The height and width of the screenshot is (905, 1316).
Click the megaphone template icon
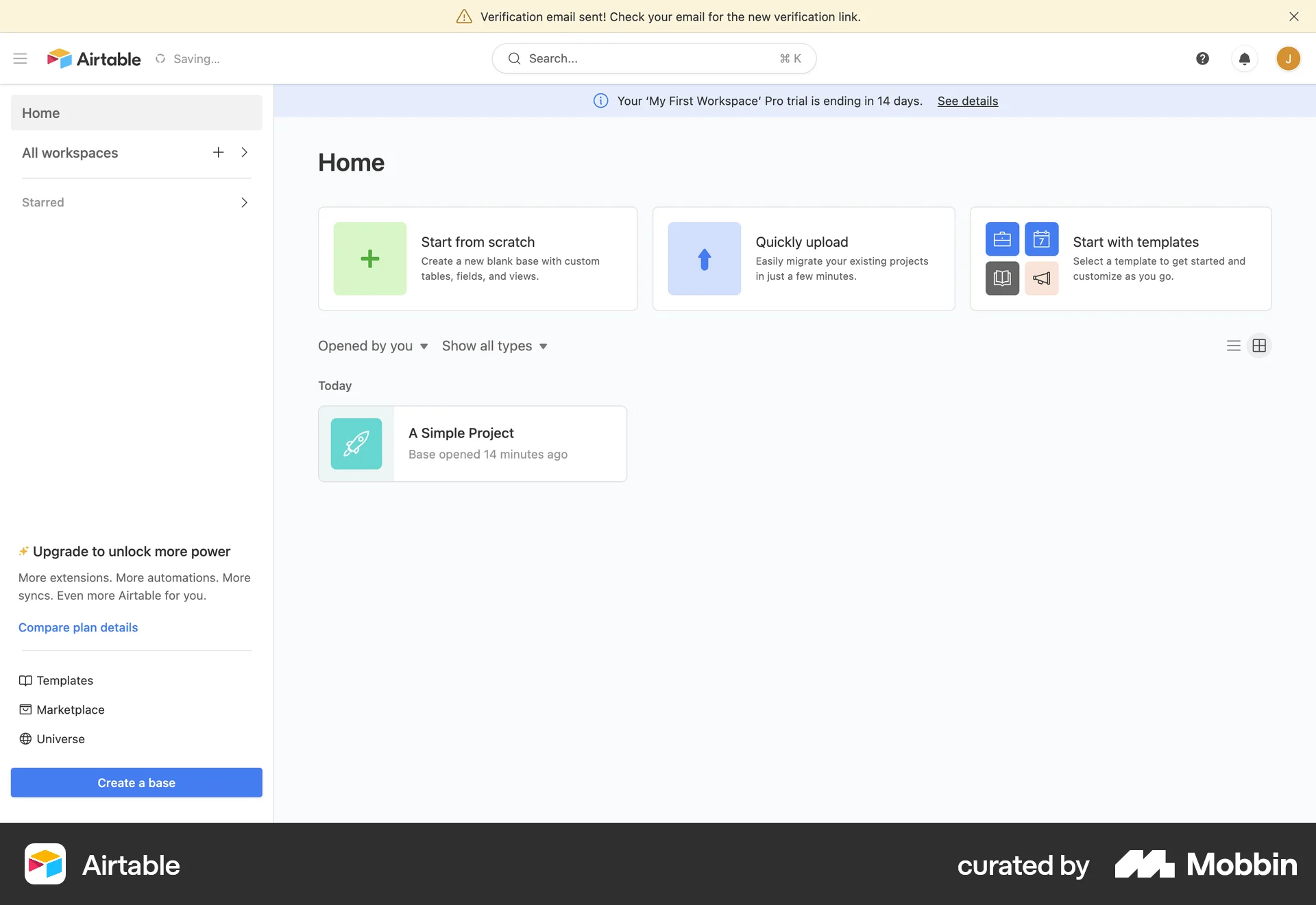[1041, 278]
